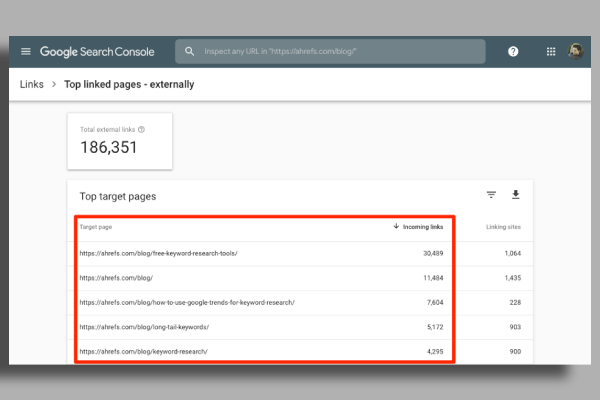The image size is (600, 400).
Task: Go back to Links breadcrumb
Action: 32,84
